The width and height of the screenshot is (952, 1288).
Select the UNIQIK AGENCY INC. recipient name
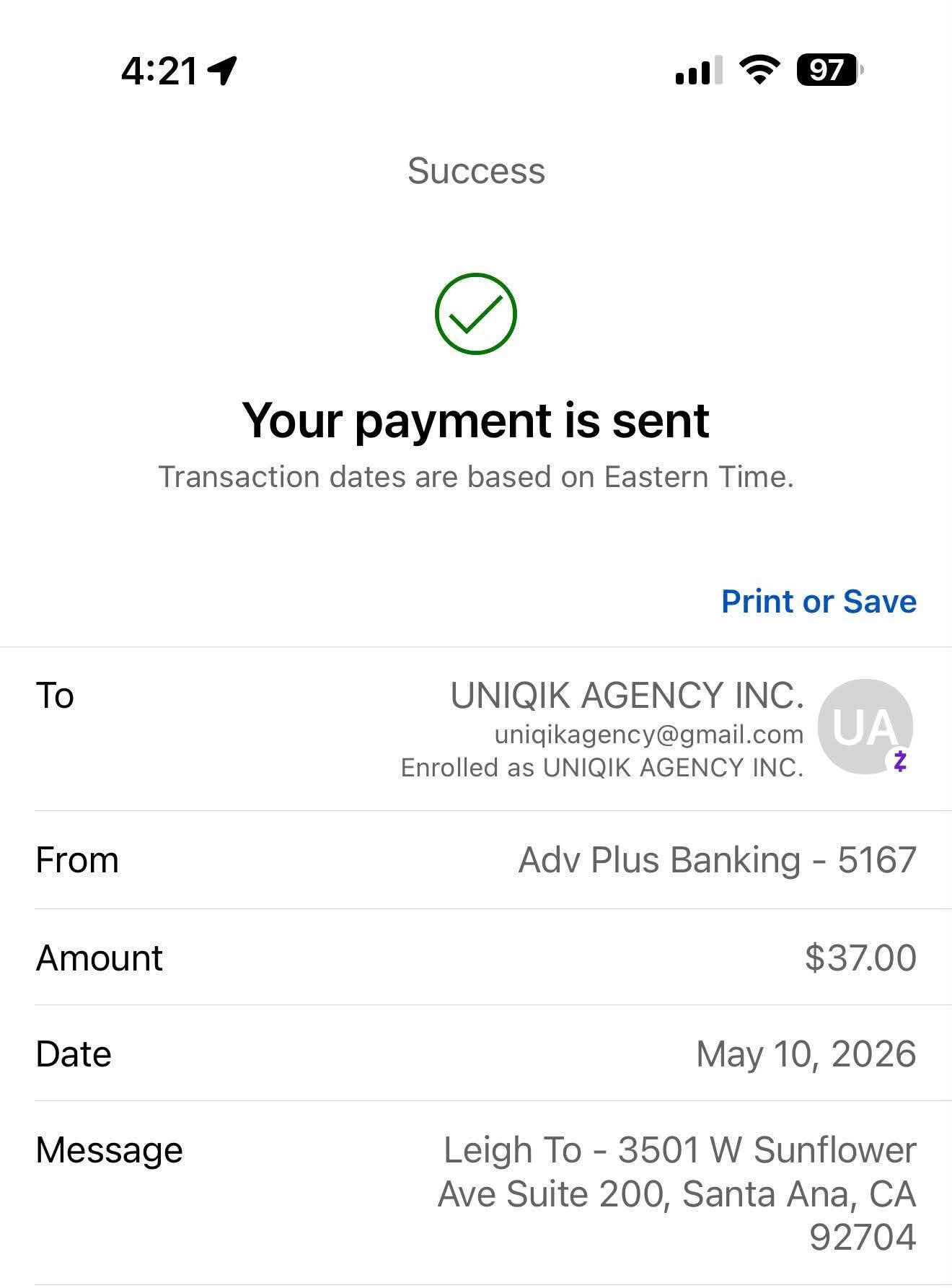pyautogui.click(x=627, y=696)
